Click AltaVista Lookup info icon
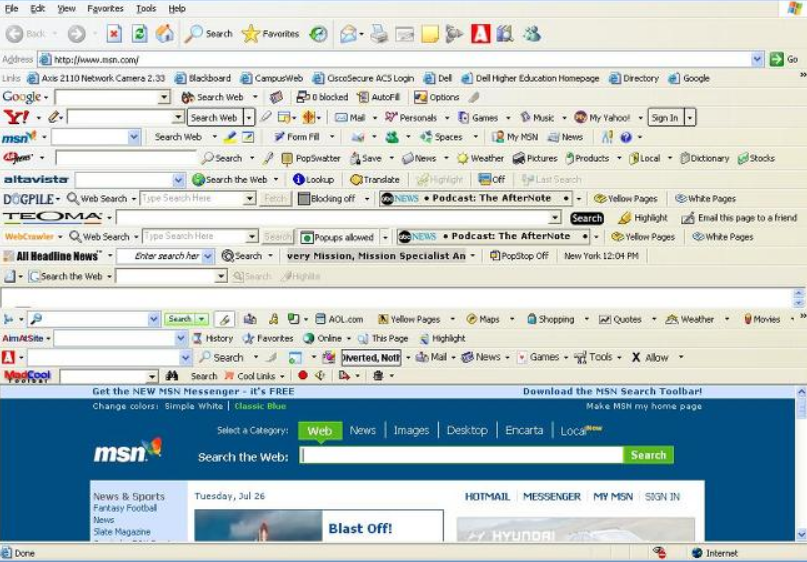Screen dimensions: 807x562 pos(299,180)
